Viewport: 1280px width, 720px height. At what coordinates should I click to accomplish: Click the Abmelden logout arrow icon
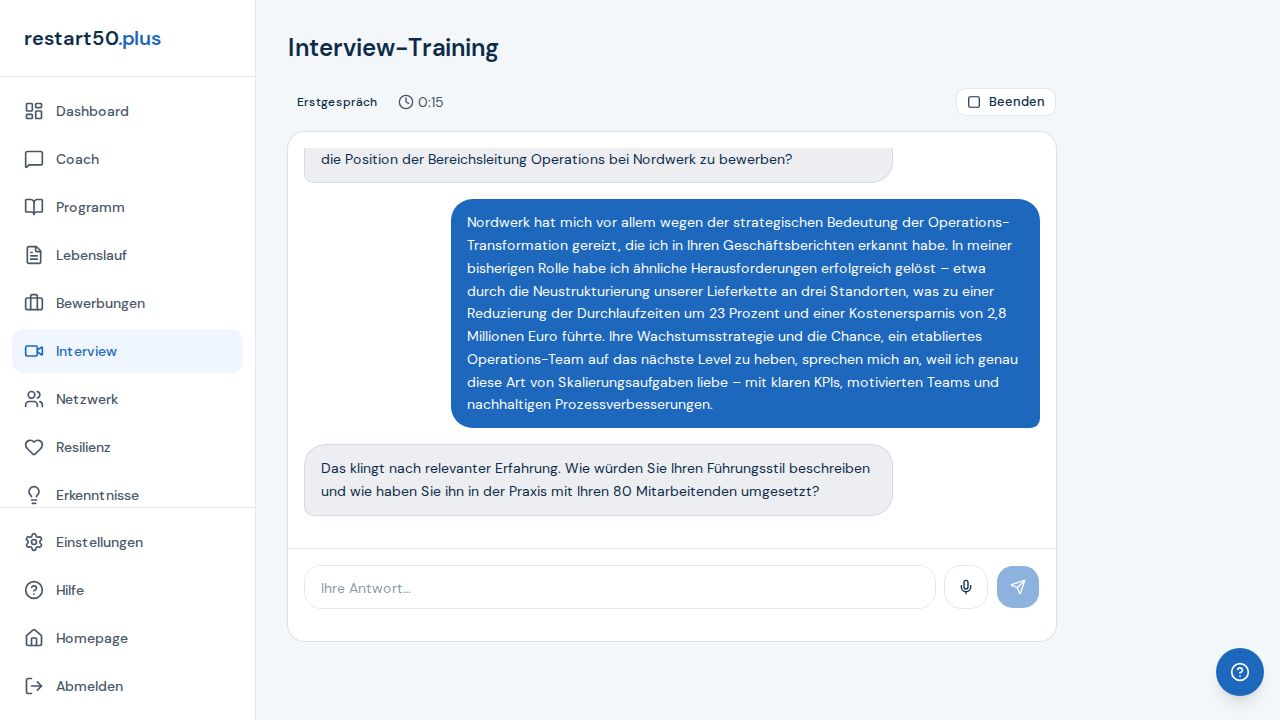[x=34, y=686]
